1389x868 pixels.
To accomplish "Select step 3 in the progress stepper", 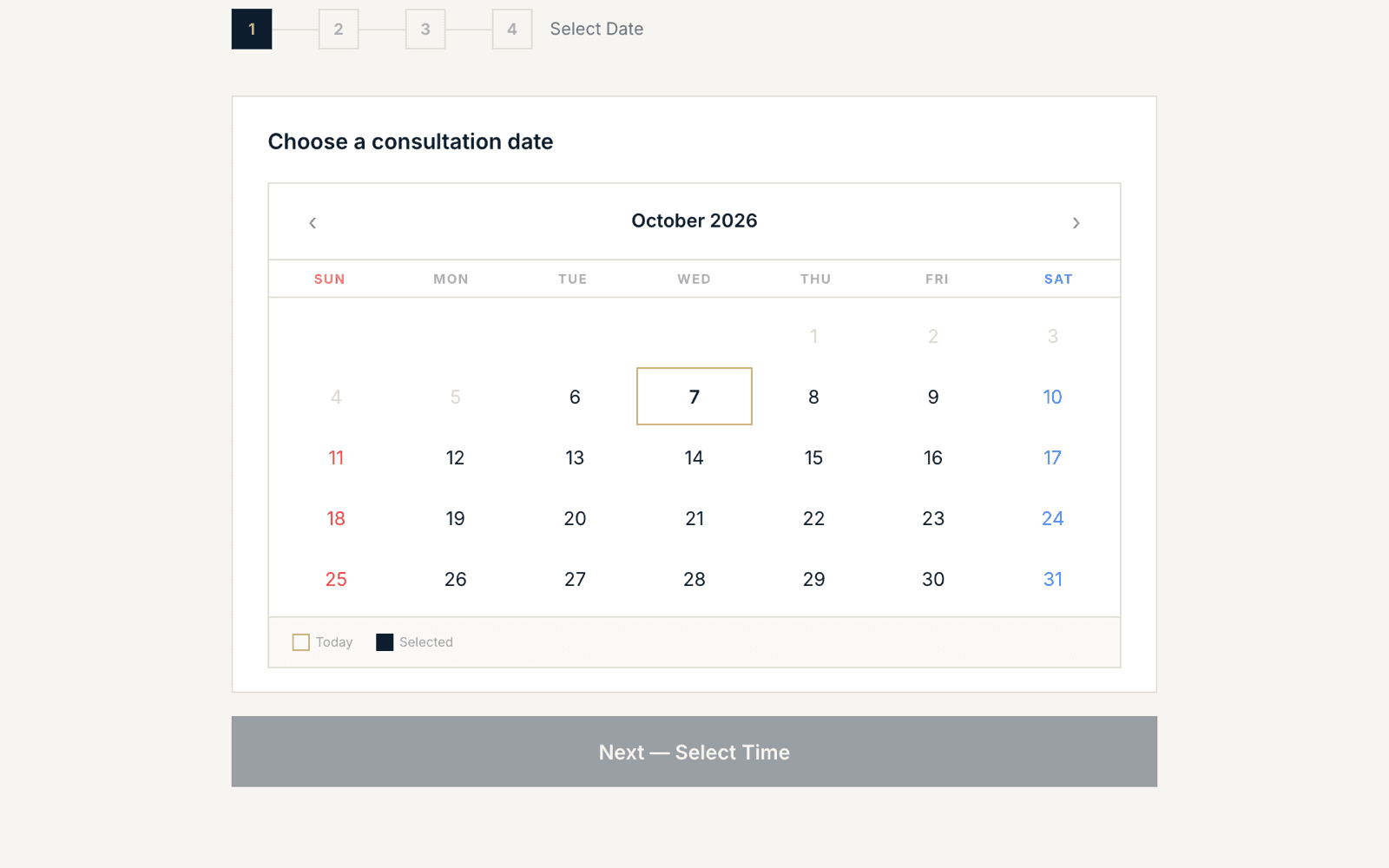I will pyautogui.click(x=425, y=30).
